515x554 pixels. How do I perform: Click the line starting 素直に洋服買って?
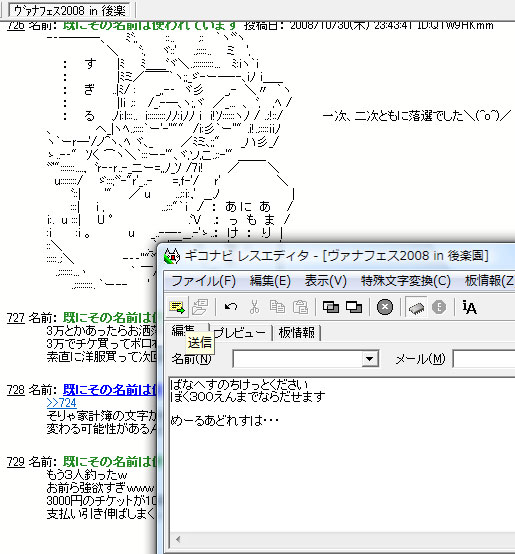point(101,357)
